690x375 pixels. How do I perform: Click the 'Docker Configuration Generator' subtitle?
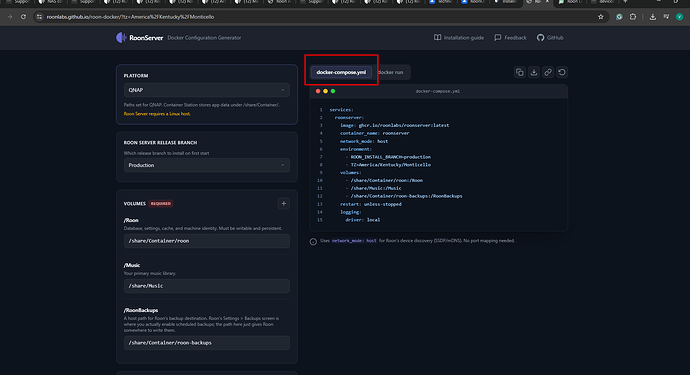pos(204,38)
